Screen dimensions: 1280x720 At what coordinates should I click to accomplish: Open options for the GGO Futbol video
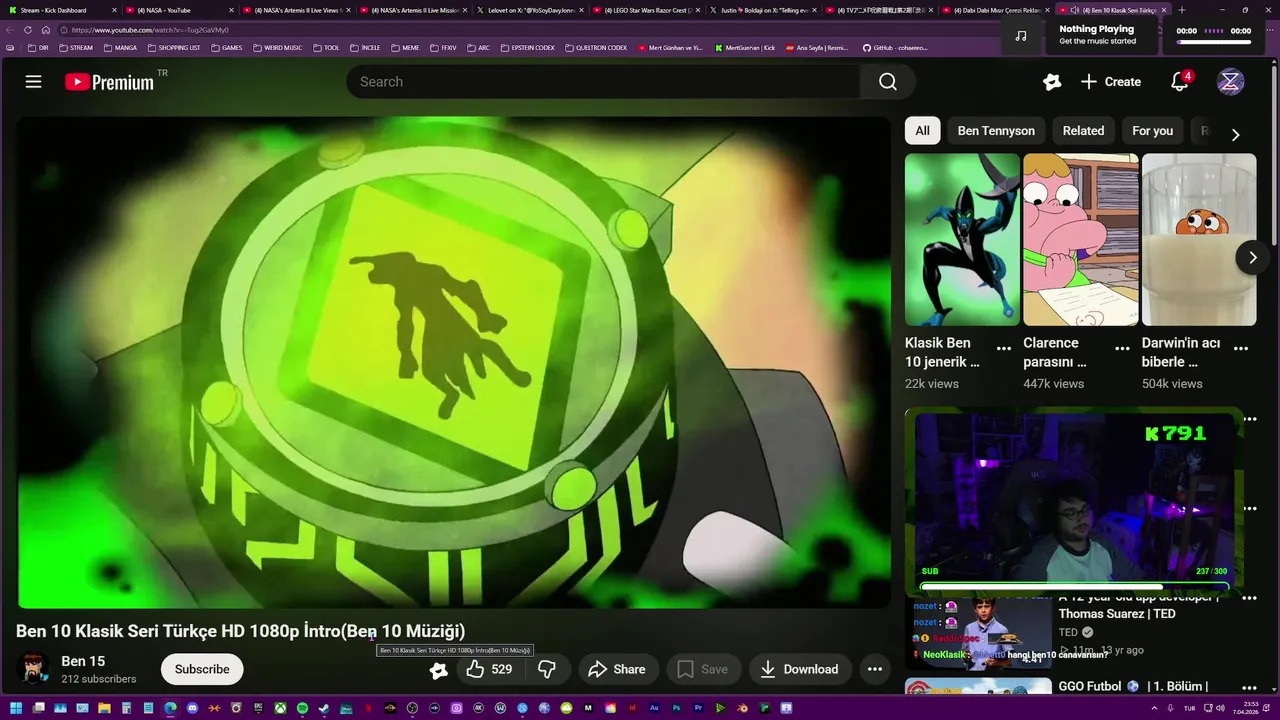(1250, 688)
